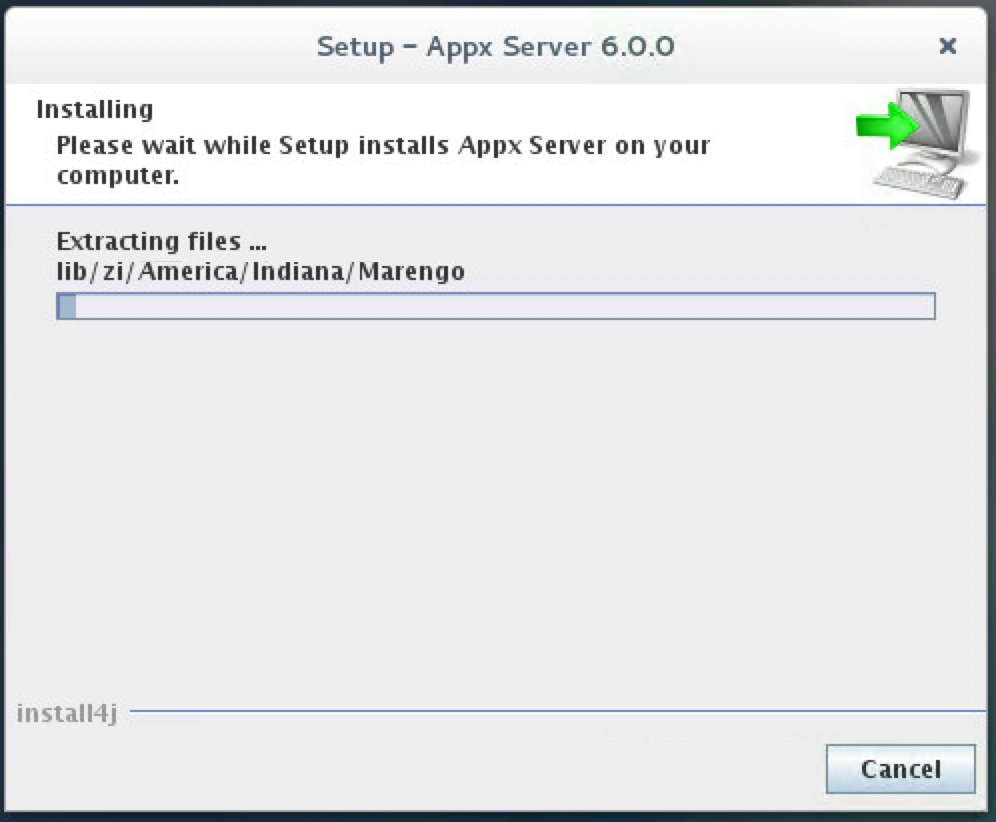
Task: Click the 'Please wait while Setup installs' message
Action: (x=383, y=160)
